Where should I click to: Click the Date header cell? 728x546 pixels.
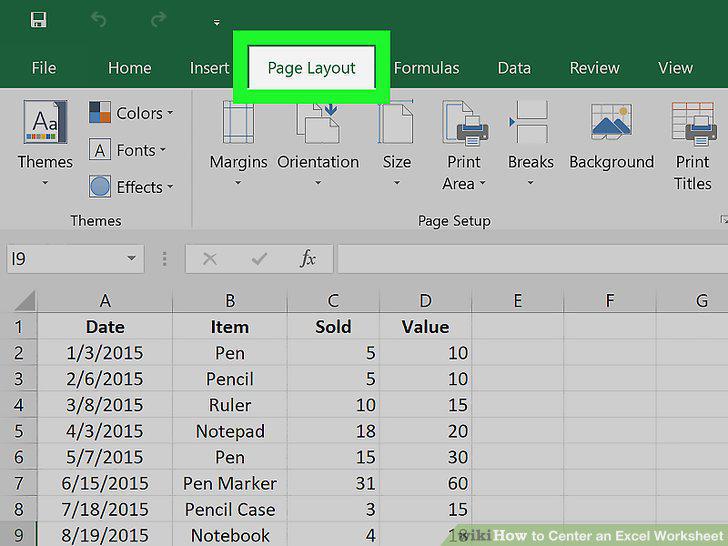105,327
